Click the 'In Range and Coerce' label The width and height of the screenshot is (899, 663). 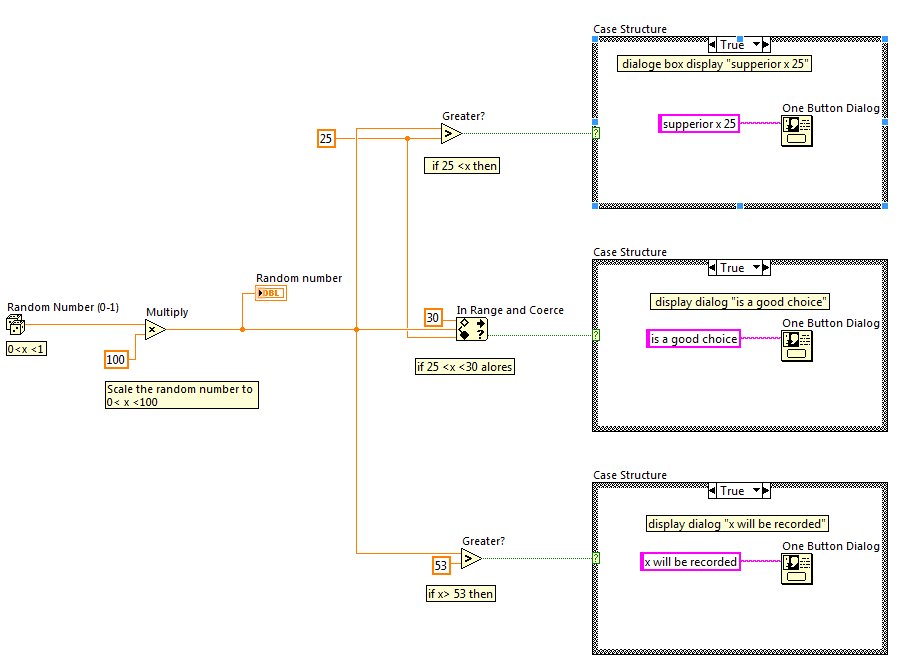coord(510,310)
